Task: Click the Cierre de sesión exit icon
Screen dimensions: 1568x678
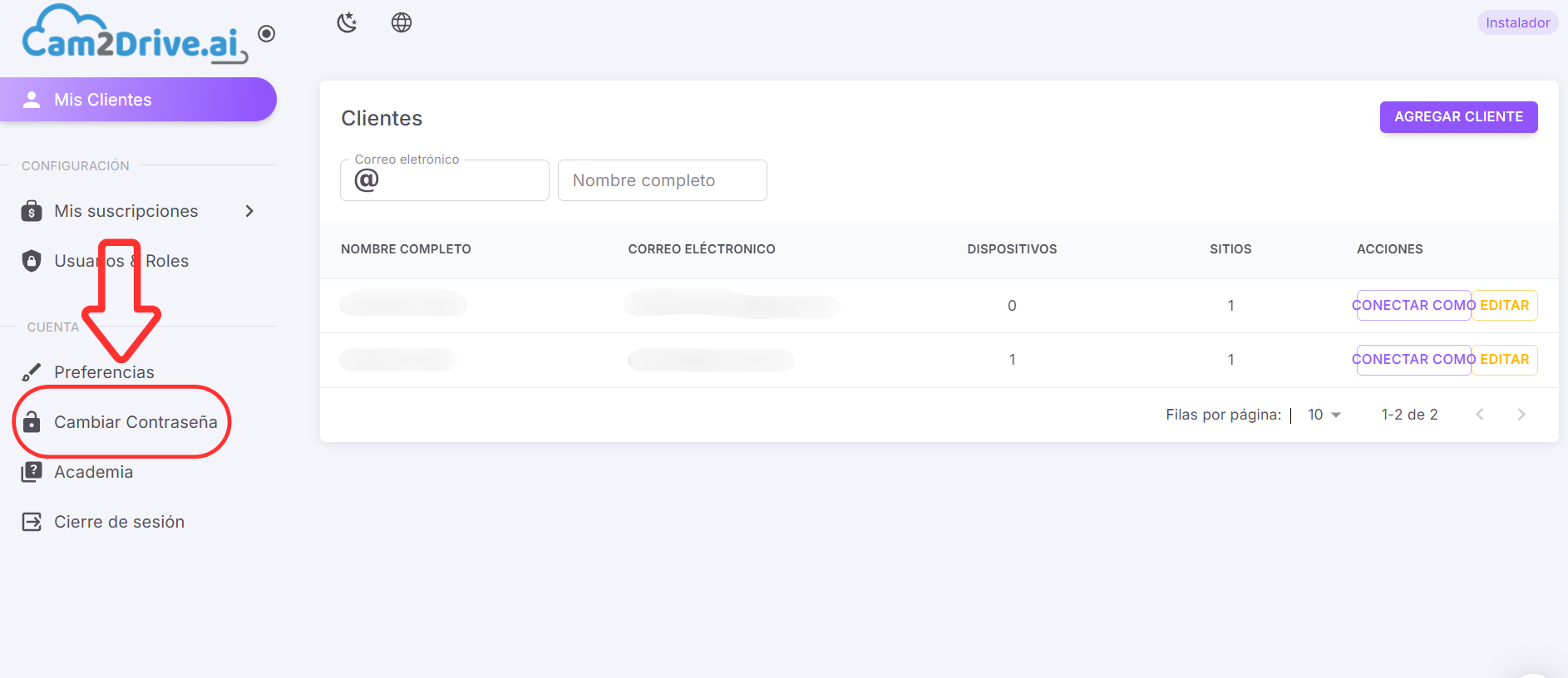Action: [x=32, y=522]
